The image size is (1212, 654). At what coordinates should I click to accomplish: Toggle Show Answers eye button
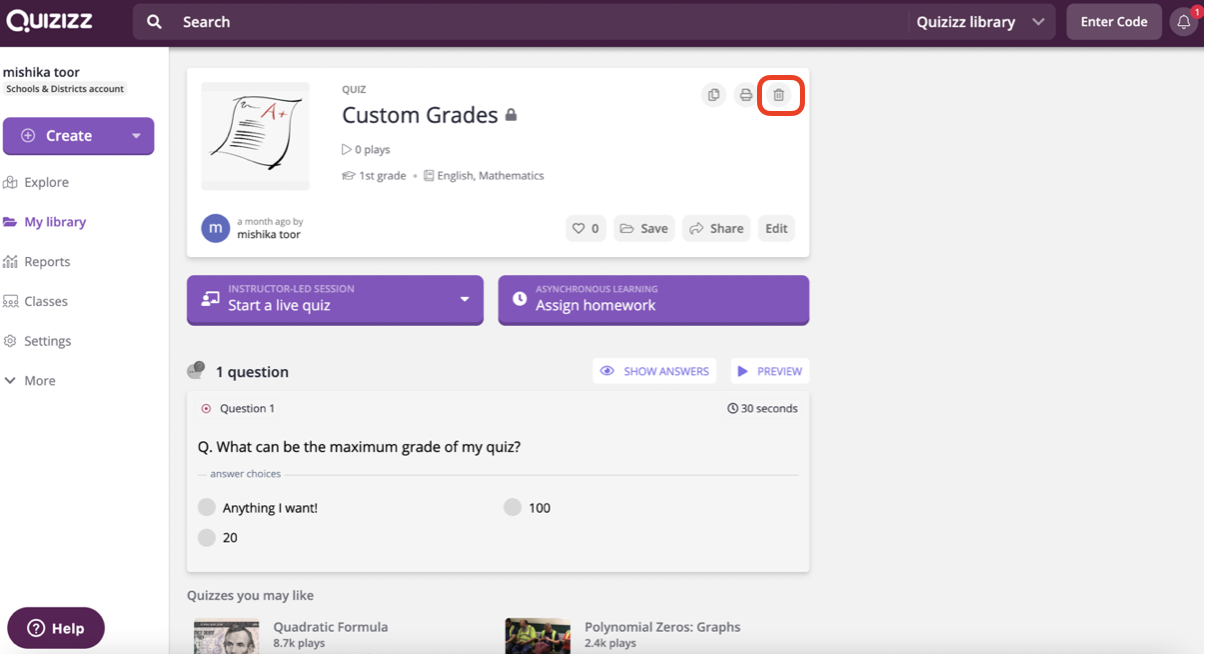coord(654,371)
